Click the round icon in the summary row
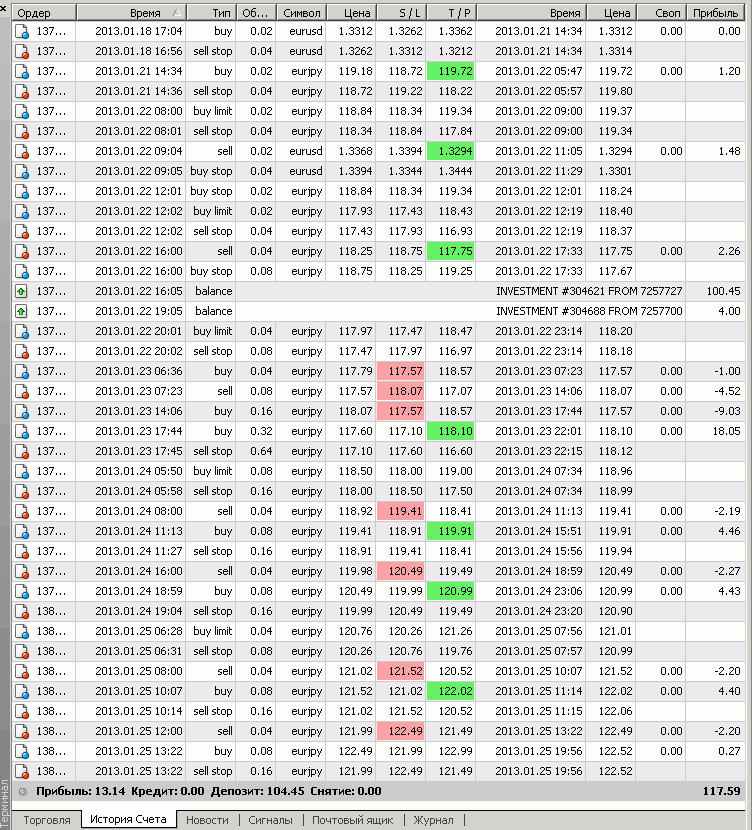Screen dimensions: 752x830 [x=22, y=792]
